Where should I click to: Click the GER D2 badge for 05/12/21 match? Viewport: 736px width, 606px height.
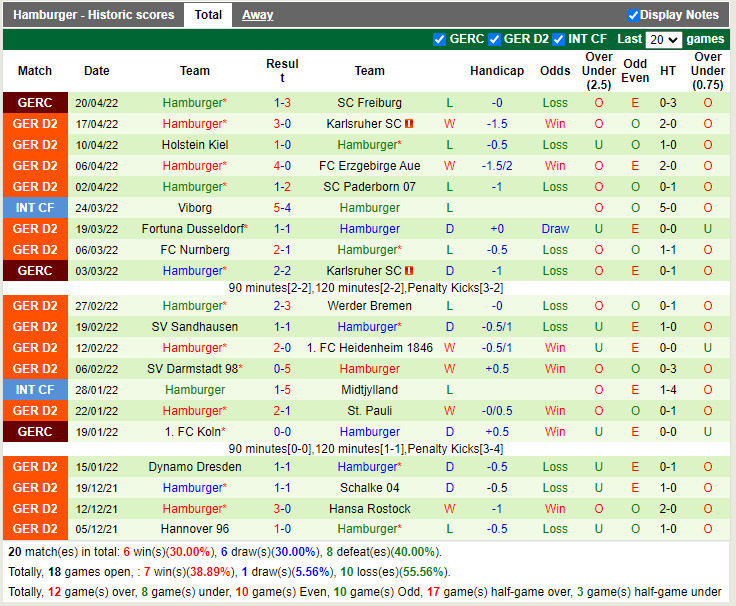click(35, 529)
